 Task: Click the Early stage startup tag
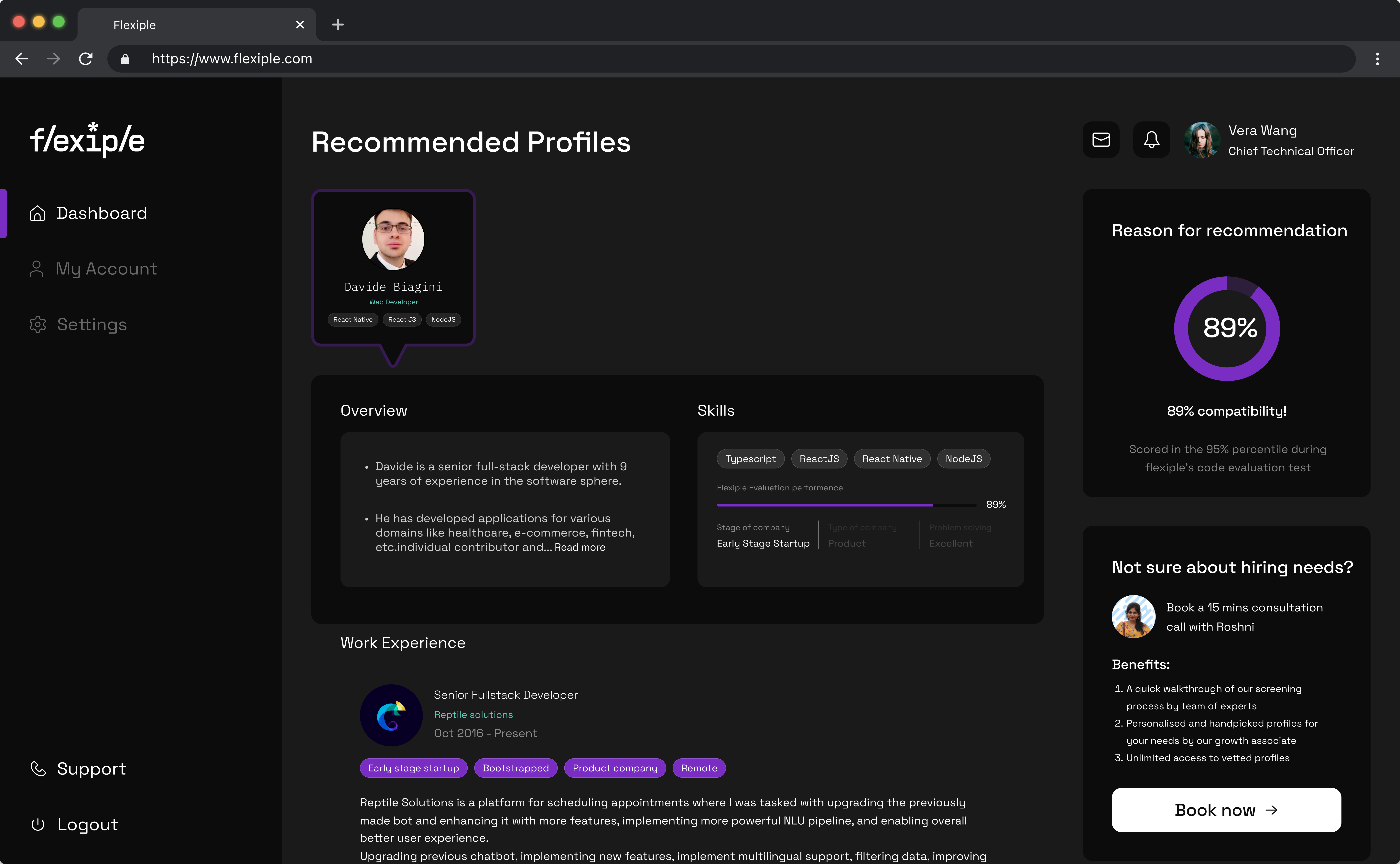414,768
